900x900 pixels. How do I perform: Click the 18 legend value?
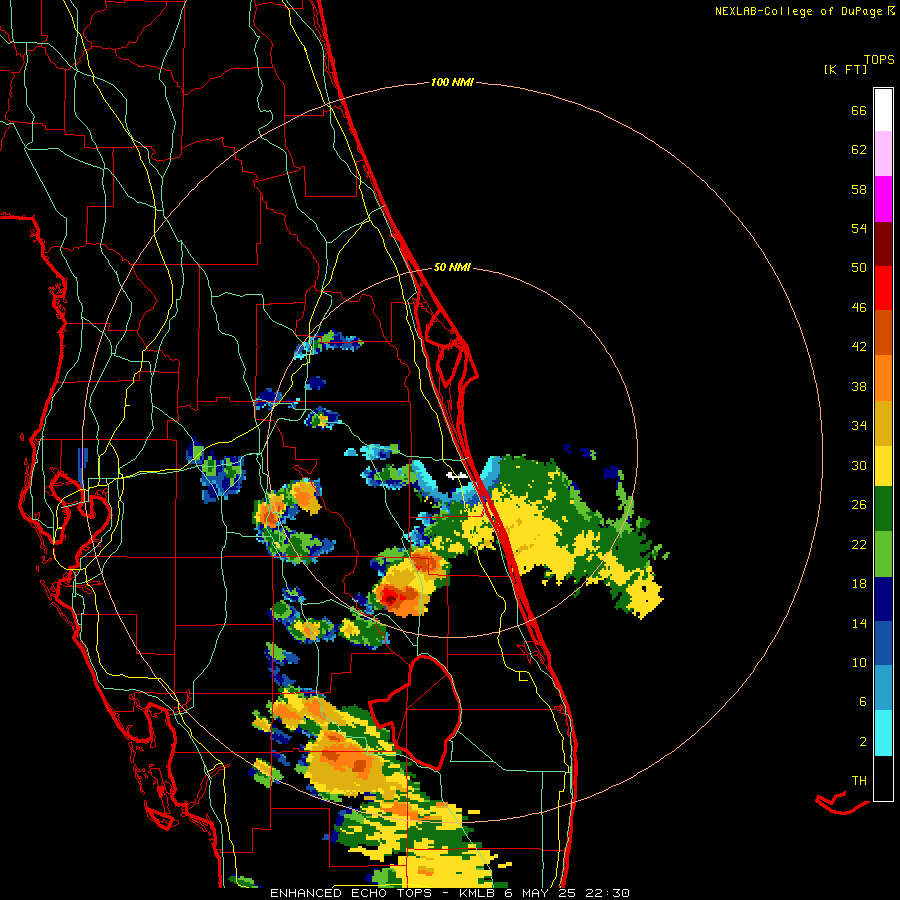click(x=859, y=584)
